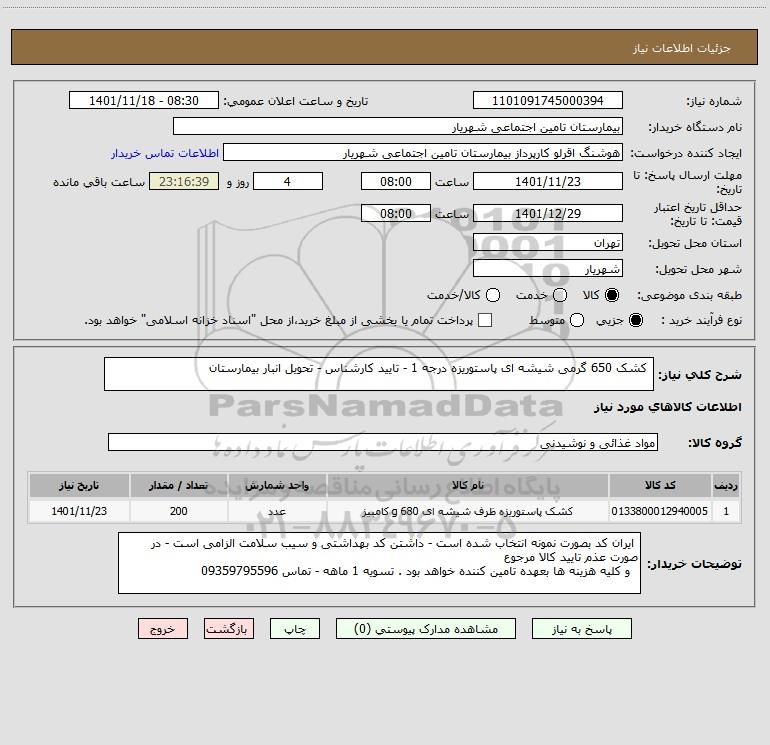Click the تاریخ نیاز column header
Image resolution: width=770 pixels, height=745 pixels.
click(79, 485)
